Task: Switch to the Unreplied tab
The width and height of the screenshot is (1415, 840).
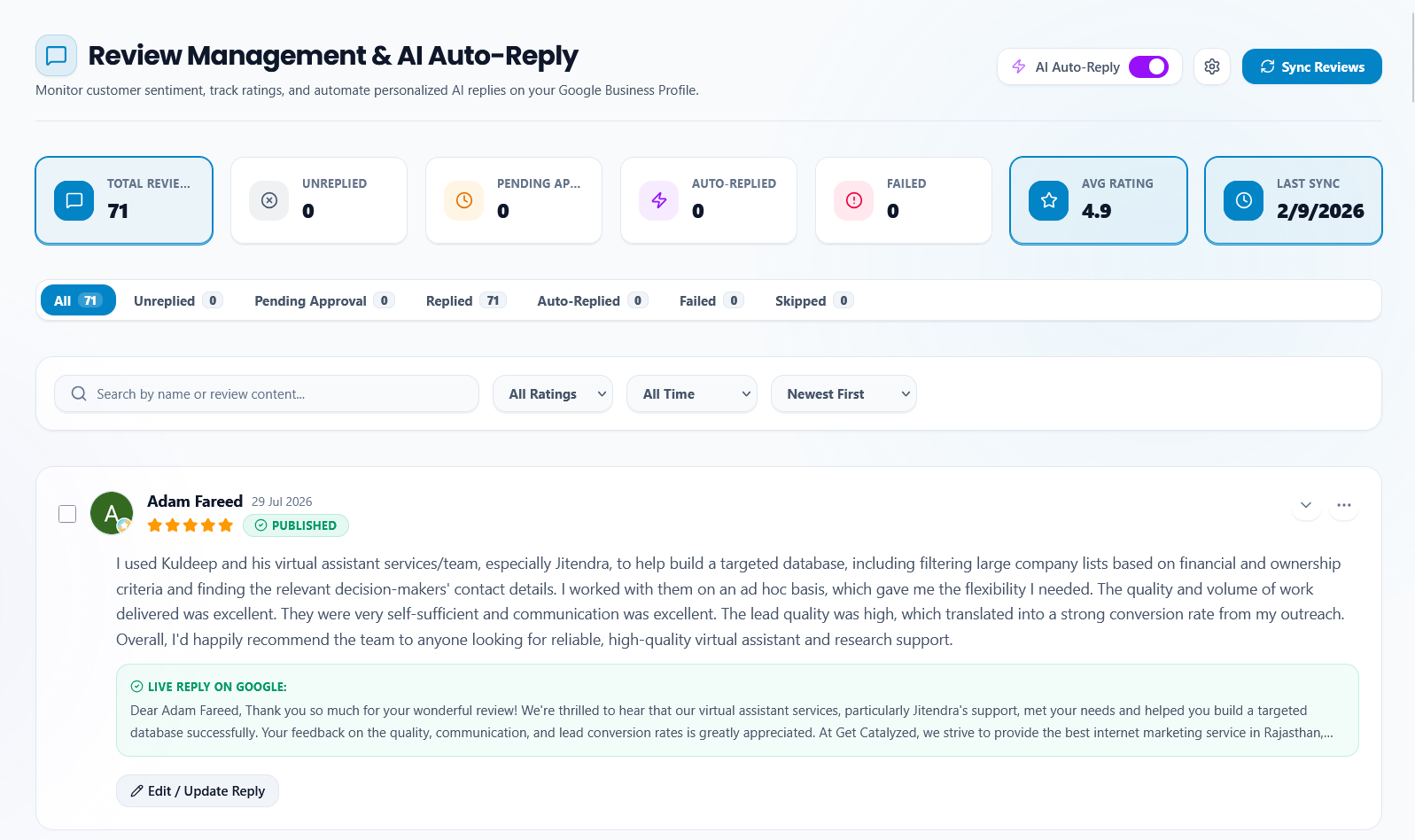Action: (x=177, y=300)
